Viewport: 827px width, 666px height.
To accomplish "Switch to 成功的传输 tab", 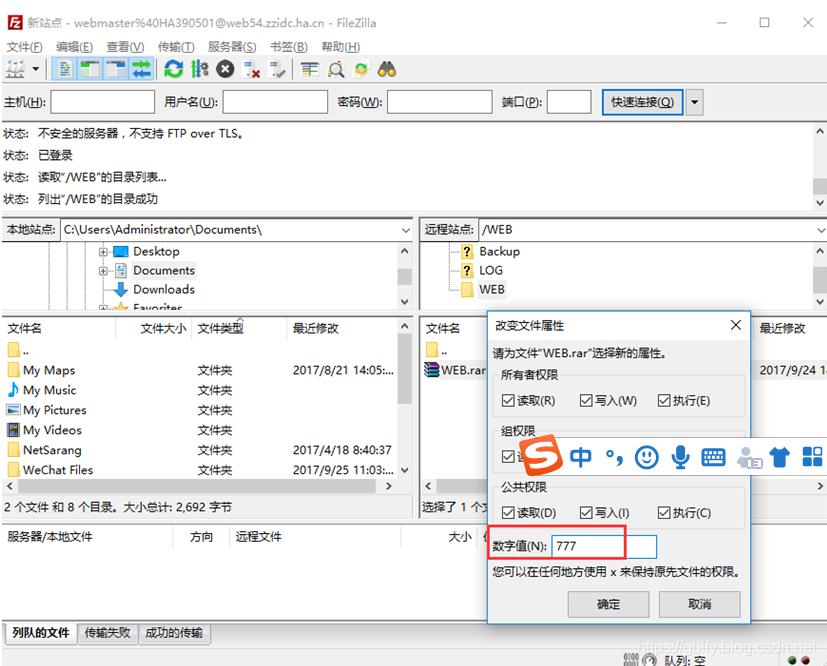I will tap(174, 633).
